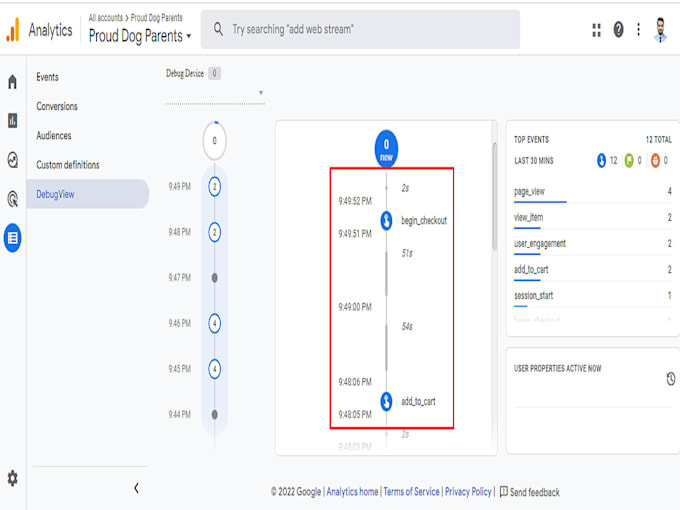
Task: Select the 9:48 PM minute marker
Action: [x=214, y=232]
